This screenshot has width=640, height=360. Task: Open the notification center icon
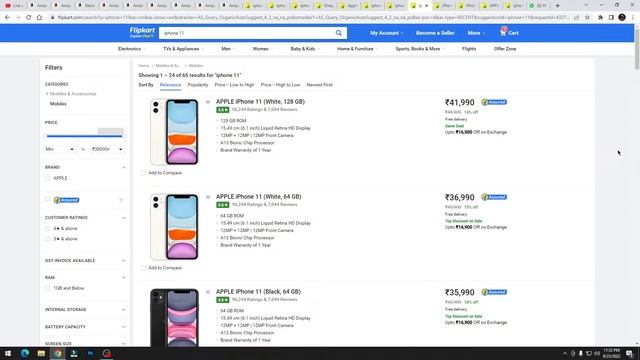pos(630,353)
